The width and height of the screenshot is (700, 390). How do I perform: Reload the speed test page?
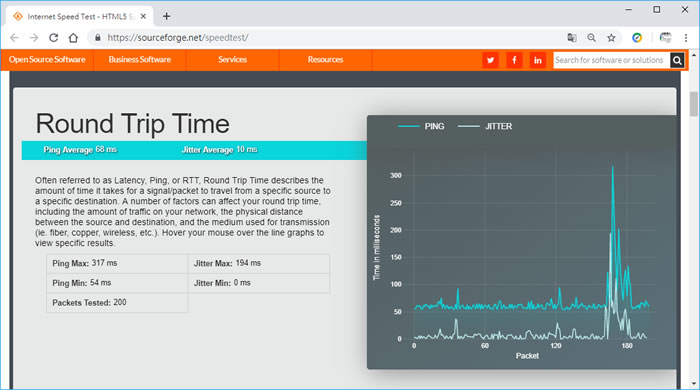click(x=54, y=38)
